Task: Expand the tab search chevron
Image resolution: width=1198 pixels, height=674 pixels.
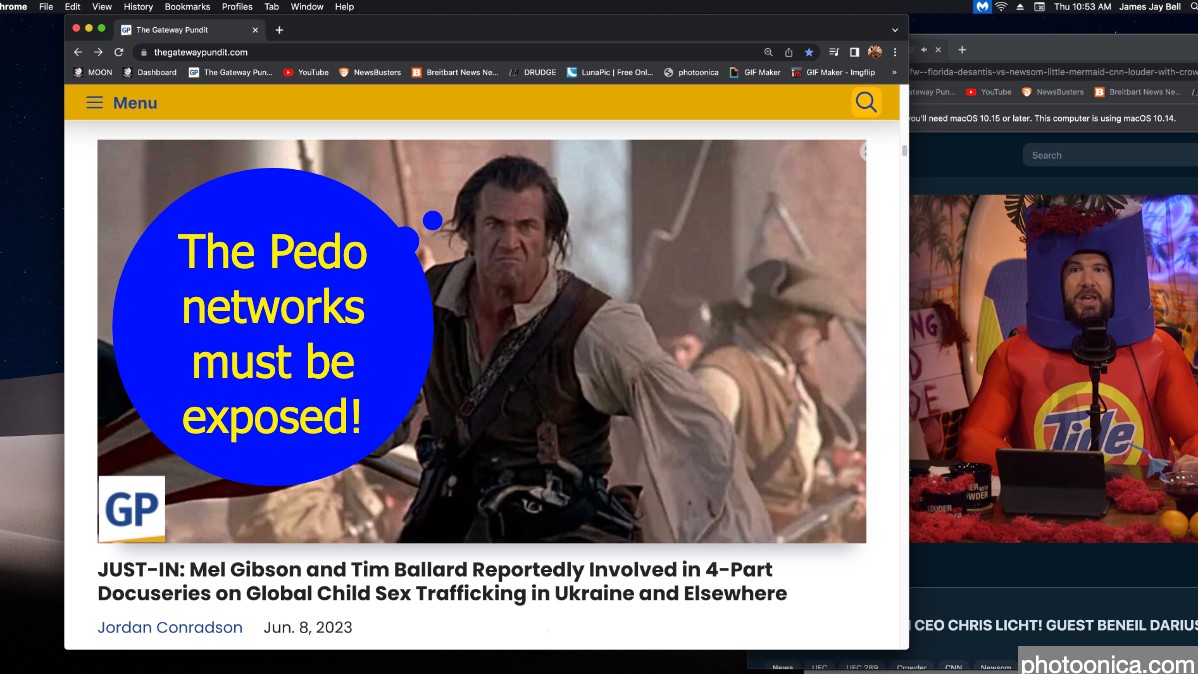Action: pos(895,30)
